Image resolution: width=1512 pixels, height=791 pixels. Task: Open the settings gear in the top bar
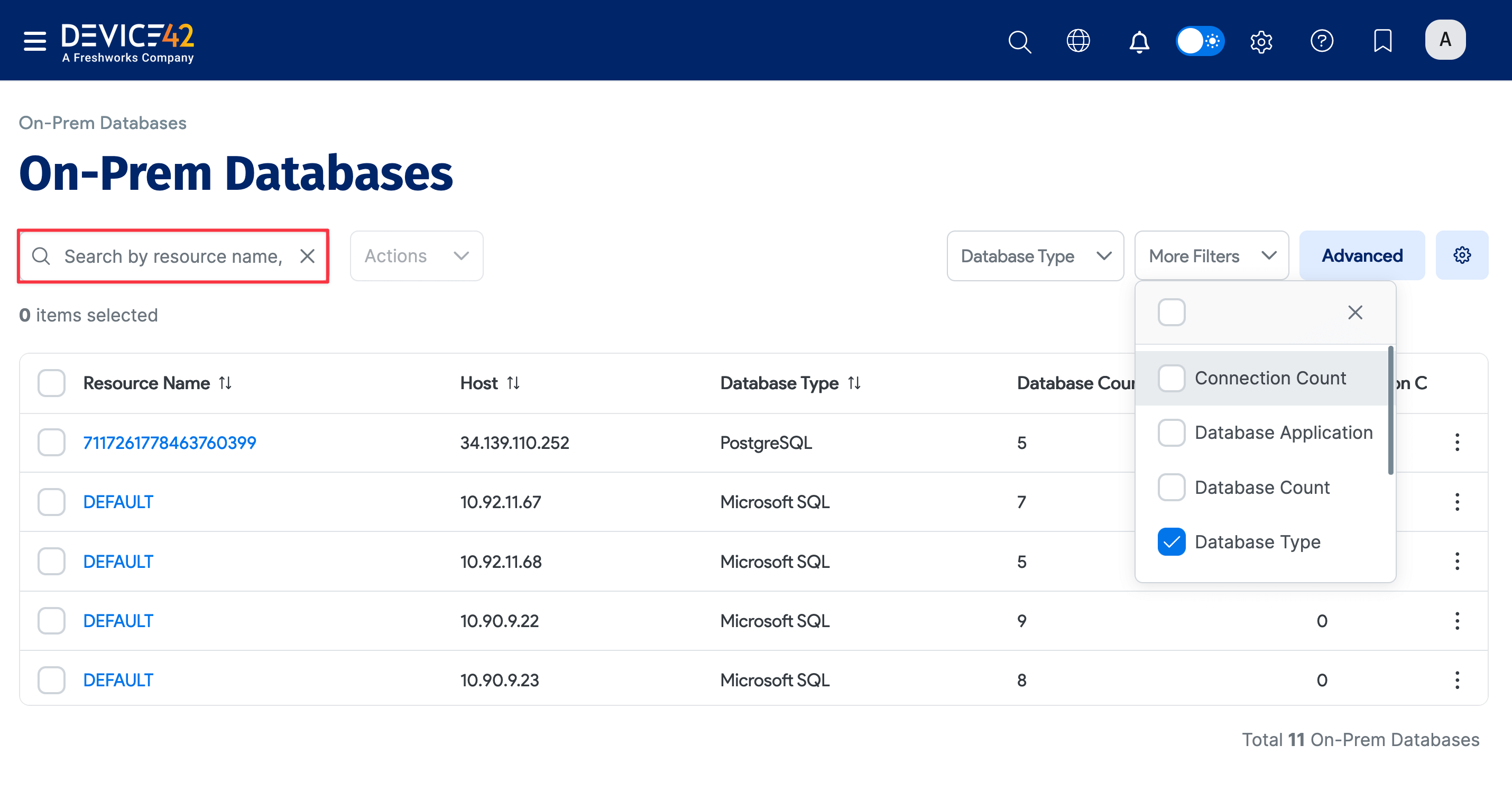(x=1261, y=41)
